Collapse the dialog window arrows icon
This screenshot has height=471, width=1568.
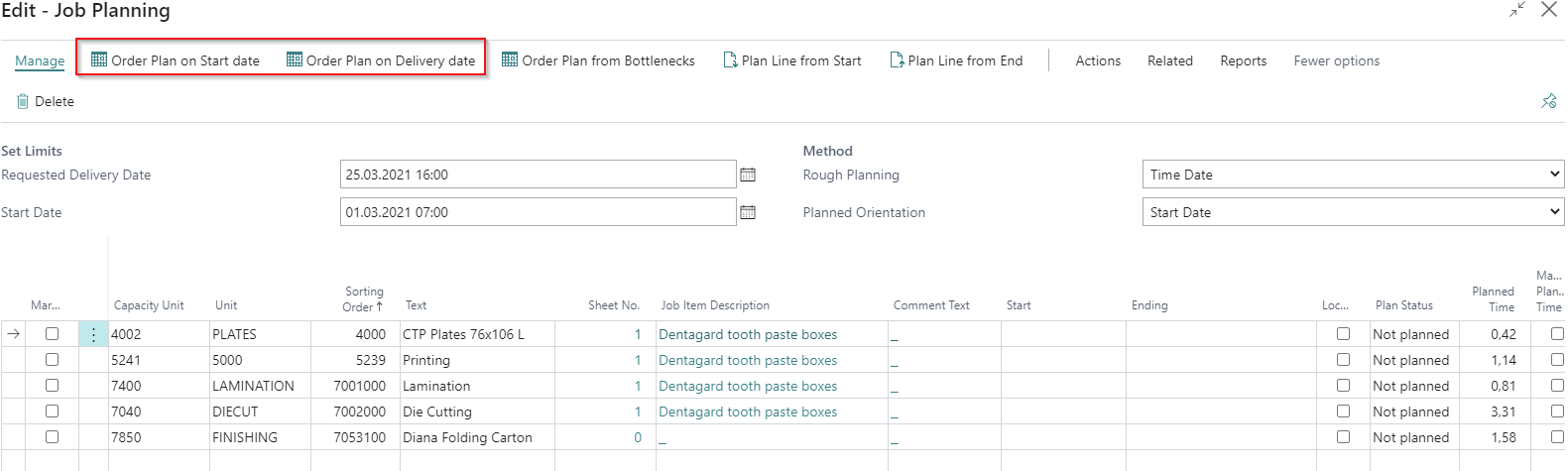(1517, 10)
